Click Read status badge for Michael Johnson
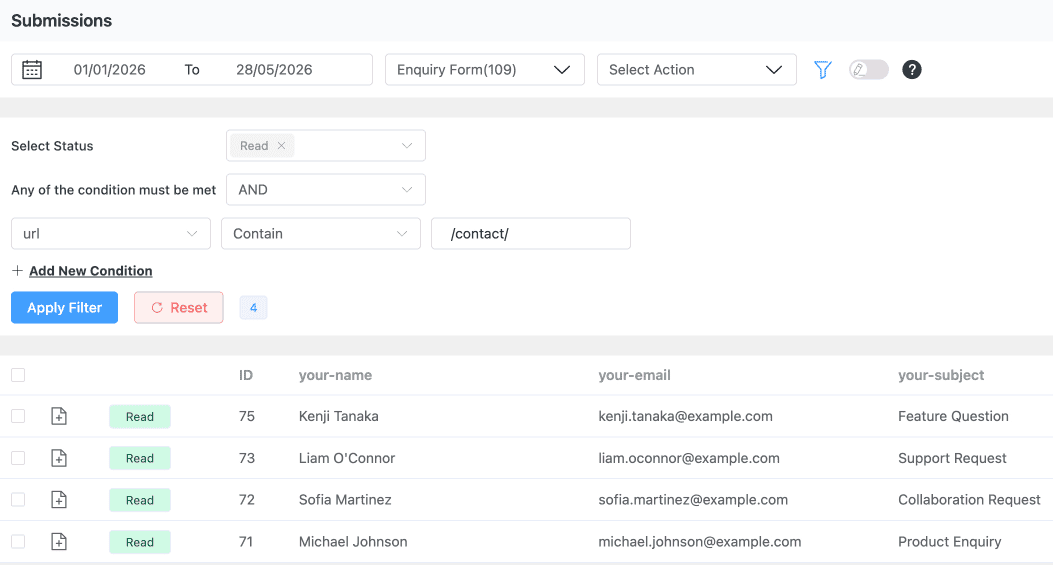The image size is (1053, 565). coord(140,541)
